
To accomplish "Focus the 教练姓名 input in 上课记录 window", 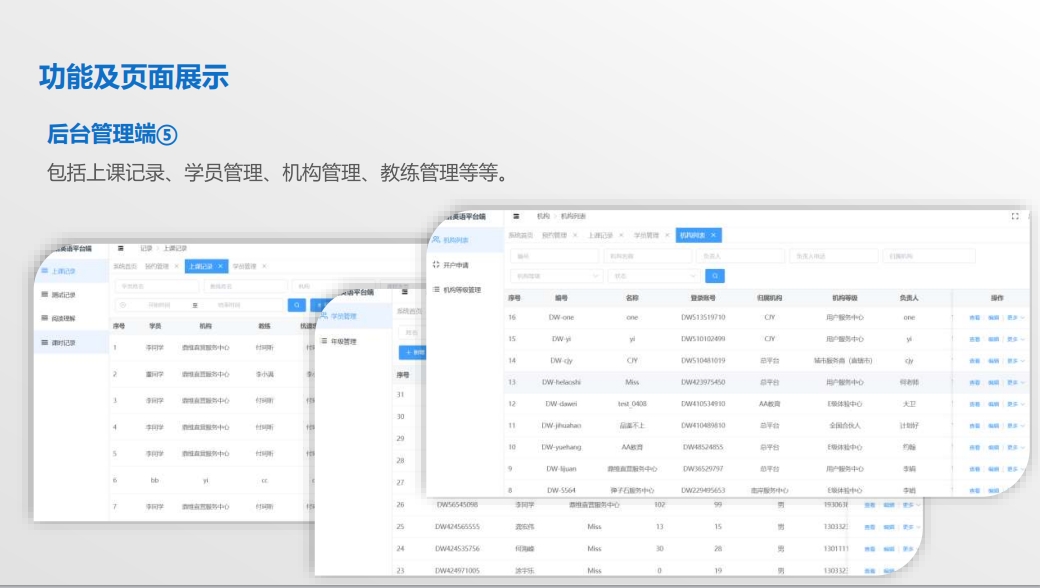I will click(245, 286).
